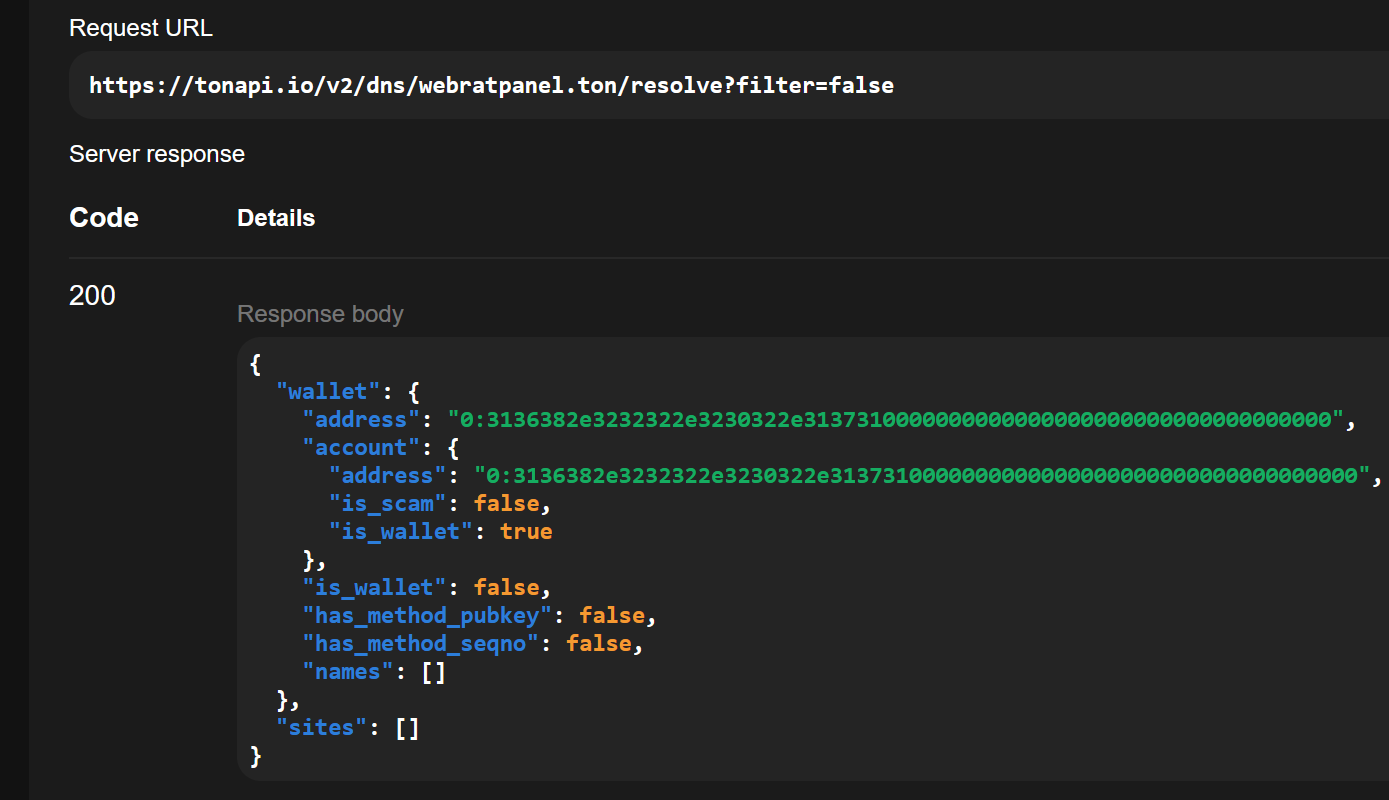
Task: Select the Code column header
Action: (x=104, y=218)
